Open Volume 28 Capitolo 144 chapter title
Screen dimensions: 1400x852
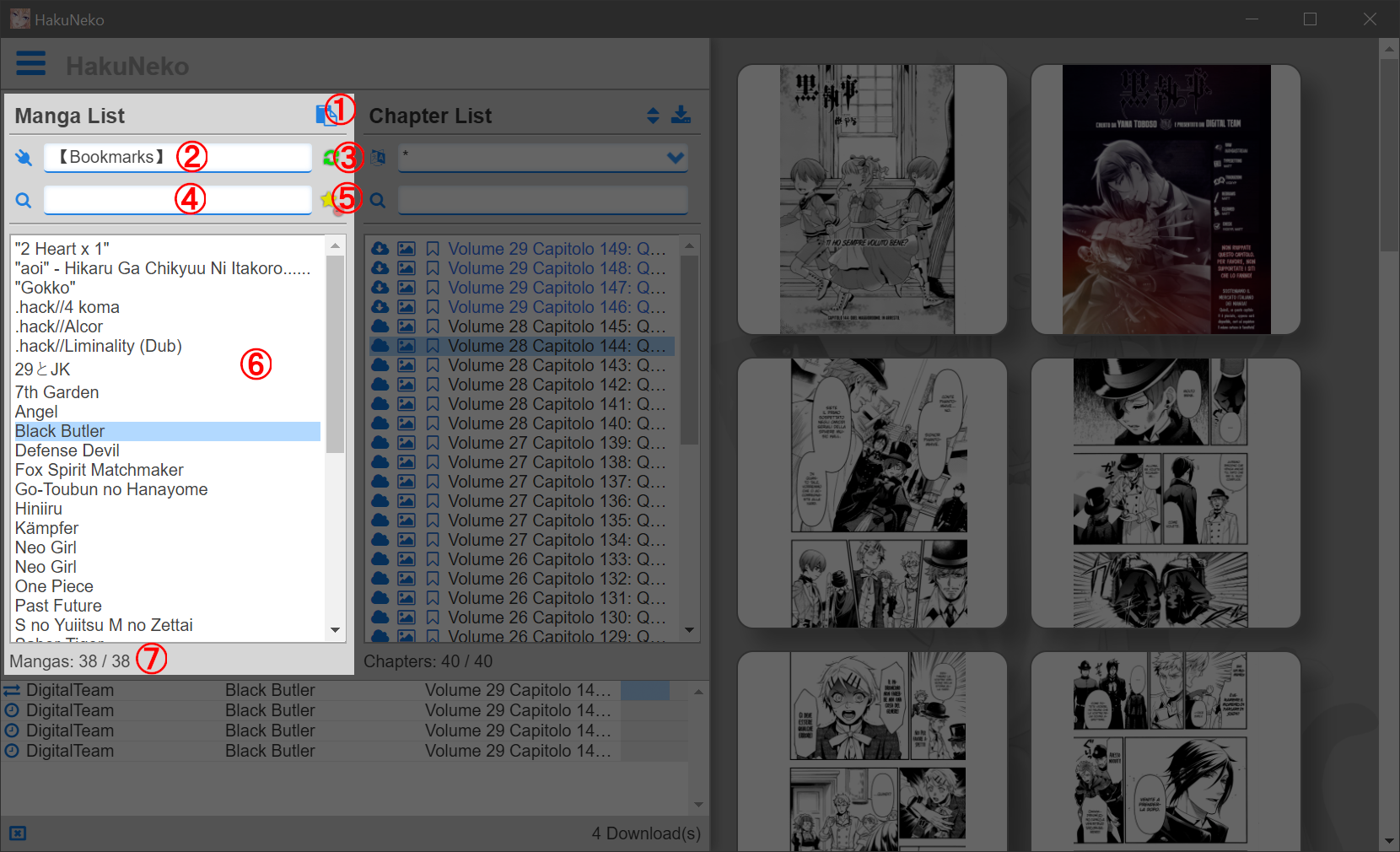coord(557,346)
